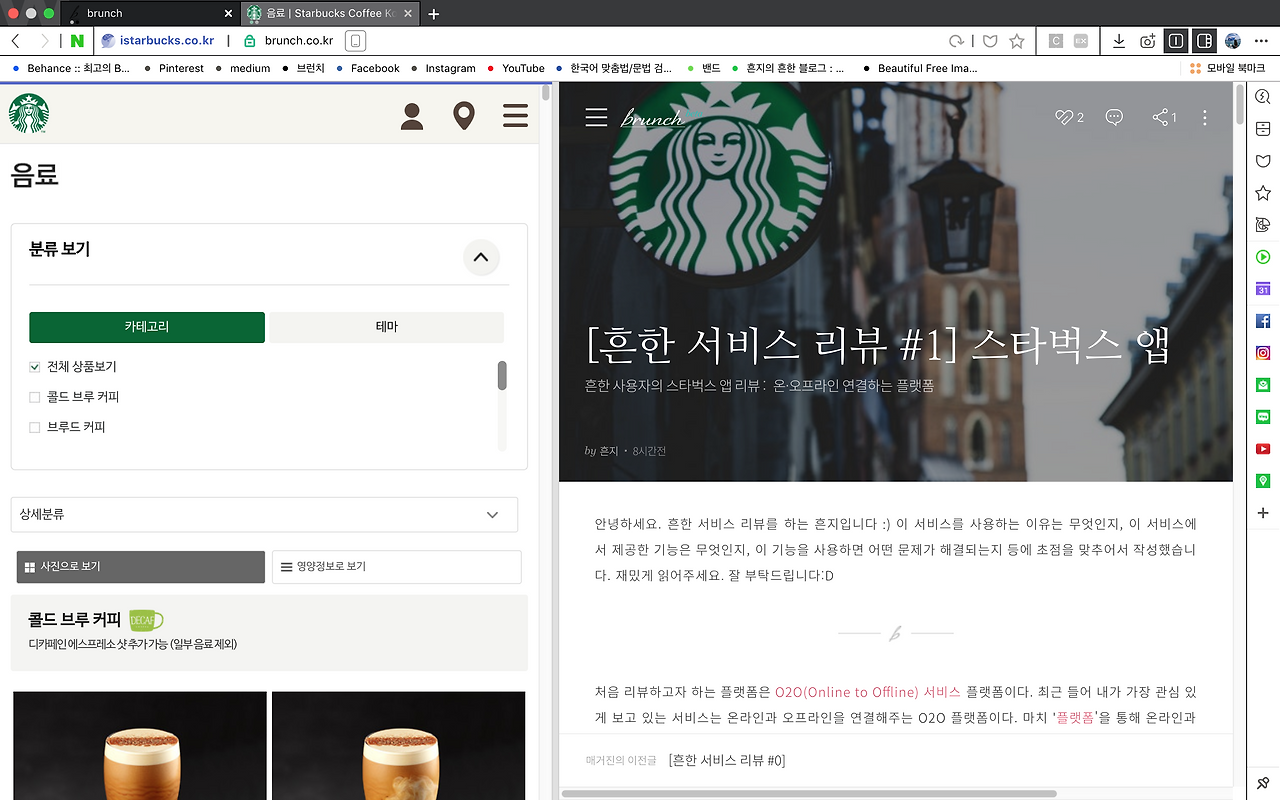Open the Starbucks account person icon

(x=411, y=116)
